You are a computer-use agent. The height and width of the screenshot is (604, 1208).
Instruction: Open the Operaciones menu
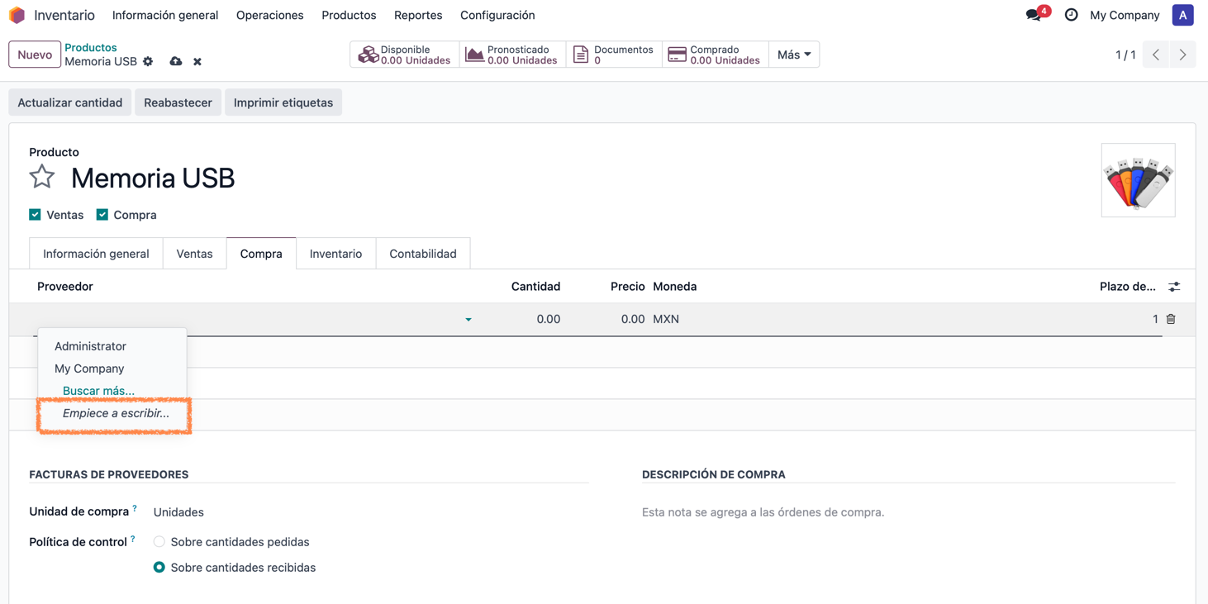point(270,15)
